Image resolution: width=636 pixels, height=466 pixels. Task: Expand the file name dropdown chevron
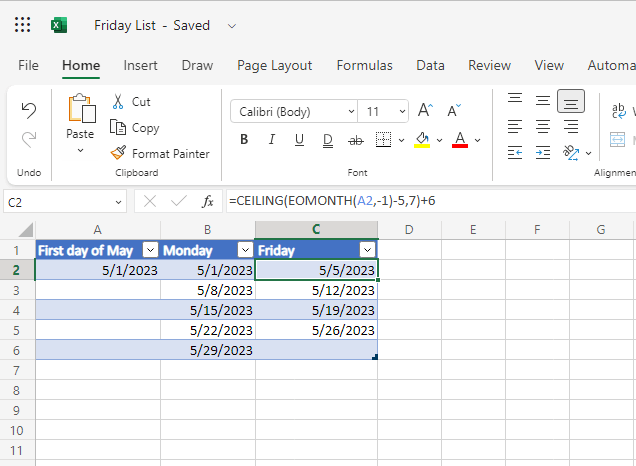(232, 26)
